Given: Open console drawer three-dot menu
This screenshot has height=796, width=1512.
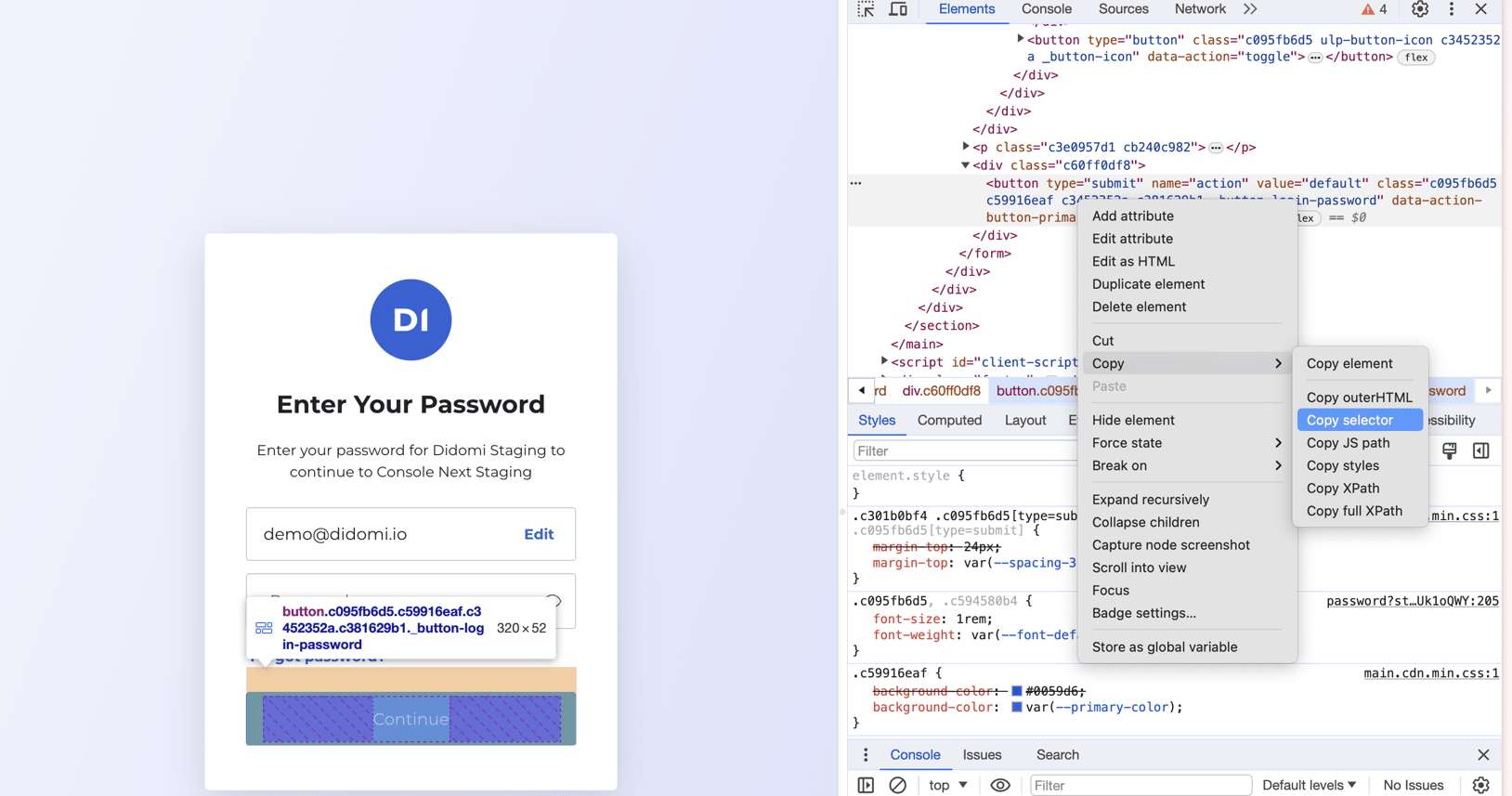Looking at the screenshot, I should (866, 755).
